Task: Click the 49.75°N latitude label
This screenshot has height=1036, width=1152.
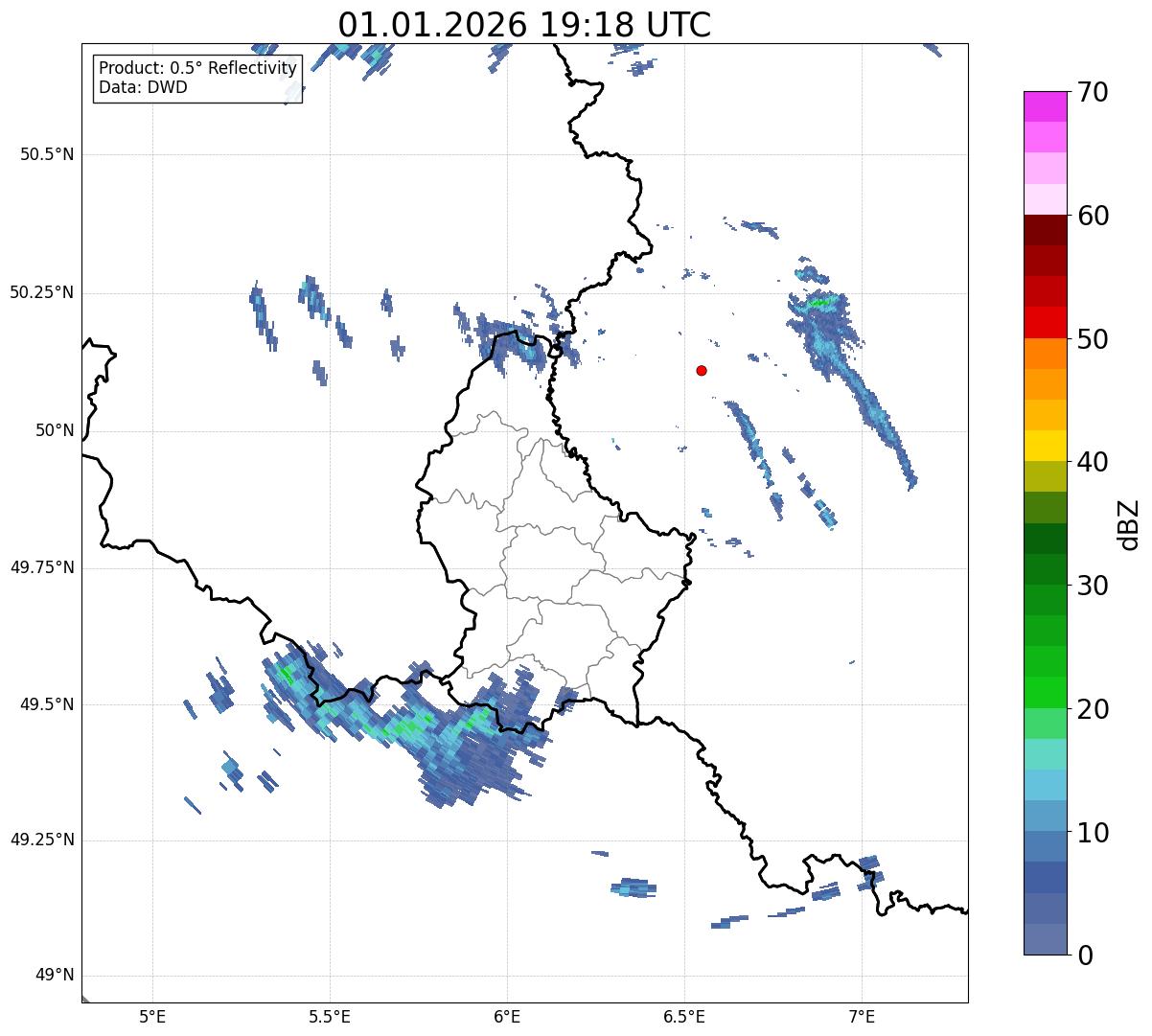Action: point(42,567)
